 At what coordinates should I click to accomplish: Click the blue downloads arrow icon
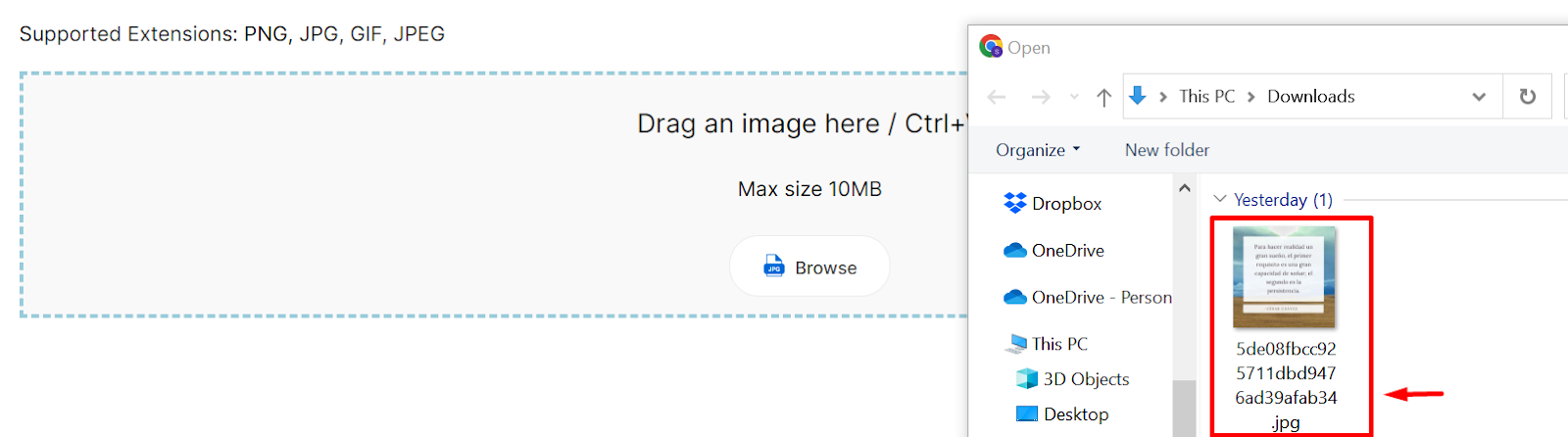[x=1138, y=96]
